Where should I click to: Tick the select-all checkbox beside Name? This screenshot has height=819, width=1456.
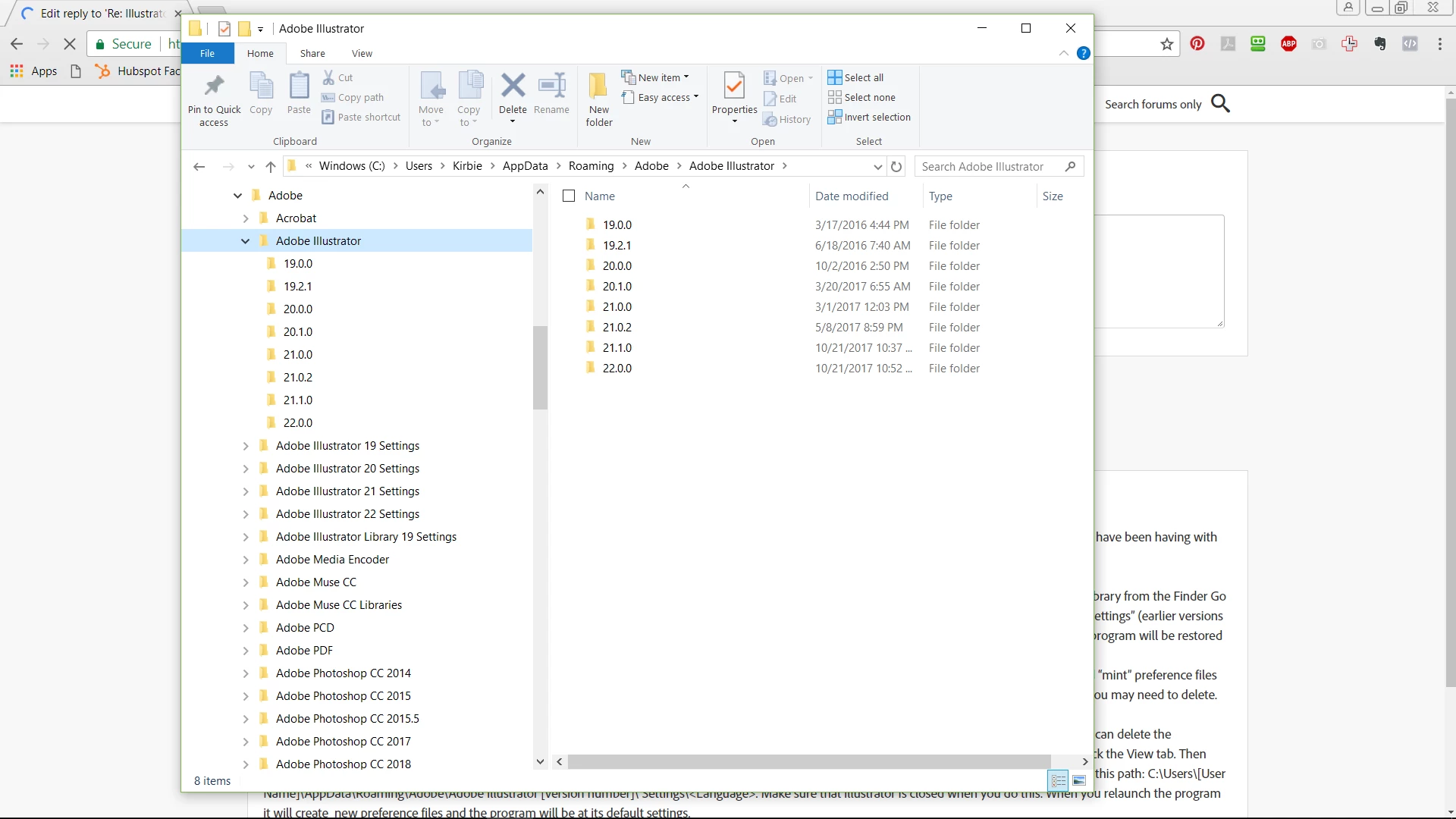[569, 196]
